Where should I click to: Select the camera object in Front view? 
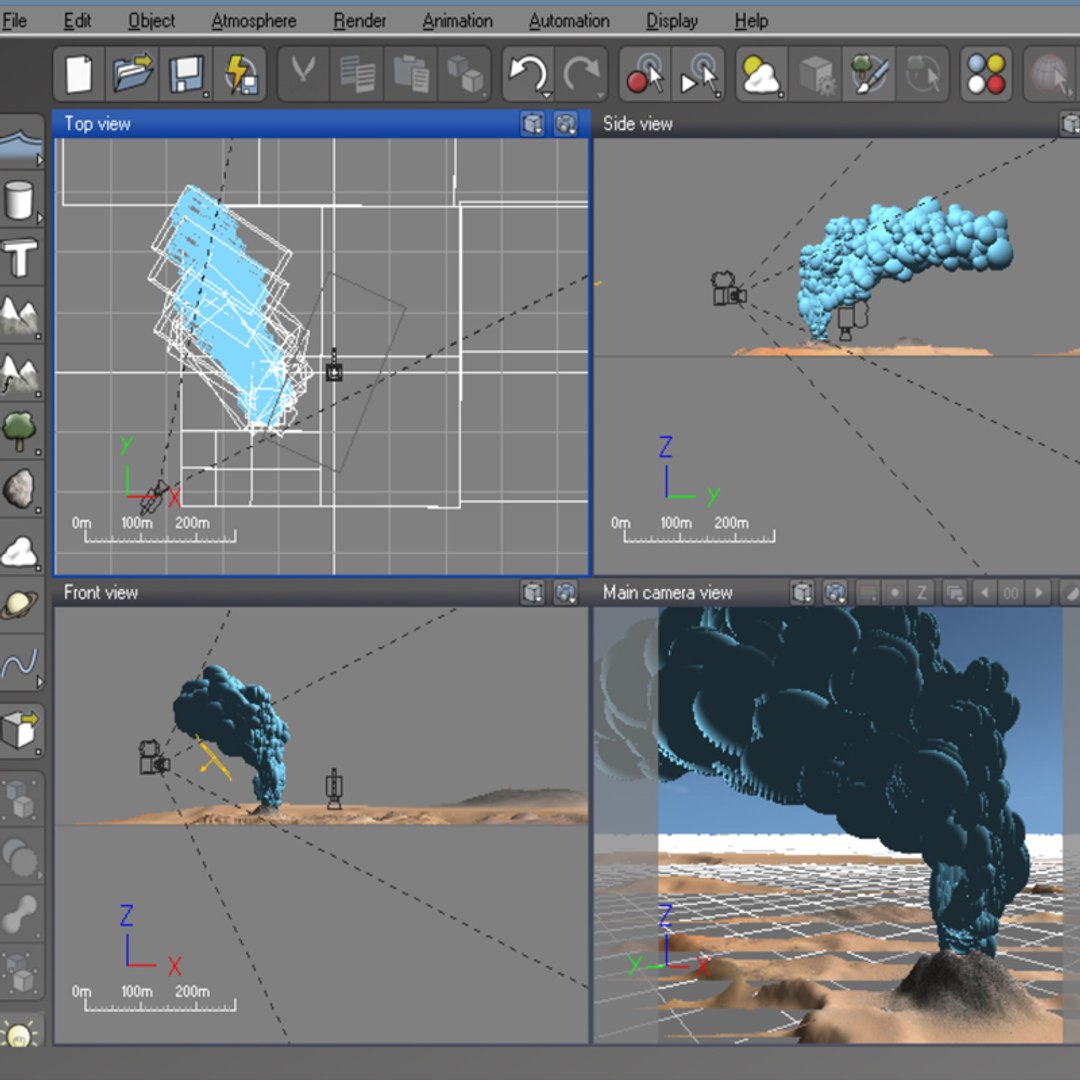click(154, 758)
